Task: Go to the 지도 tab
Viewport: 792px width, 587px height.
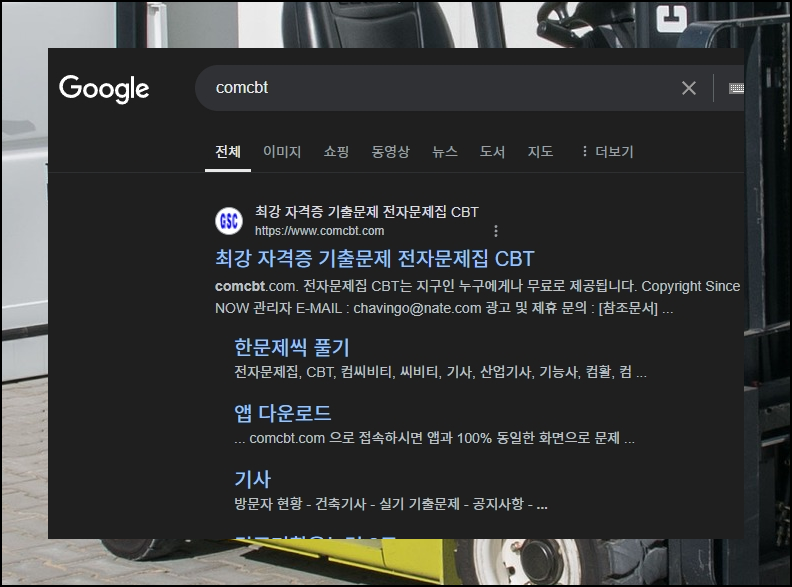Action: tap(540, 152)
